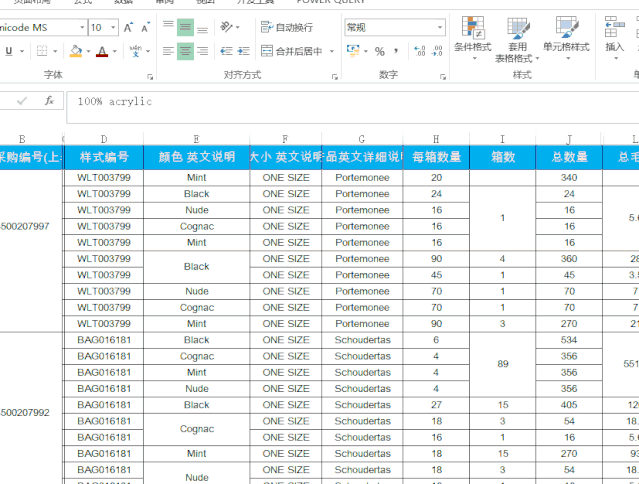Image resolution: width=639 pixels, height=484 pixels.
Task: Set bottom vertical alignment
Action: (202, 28)
